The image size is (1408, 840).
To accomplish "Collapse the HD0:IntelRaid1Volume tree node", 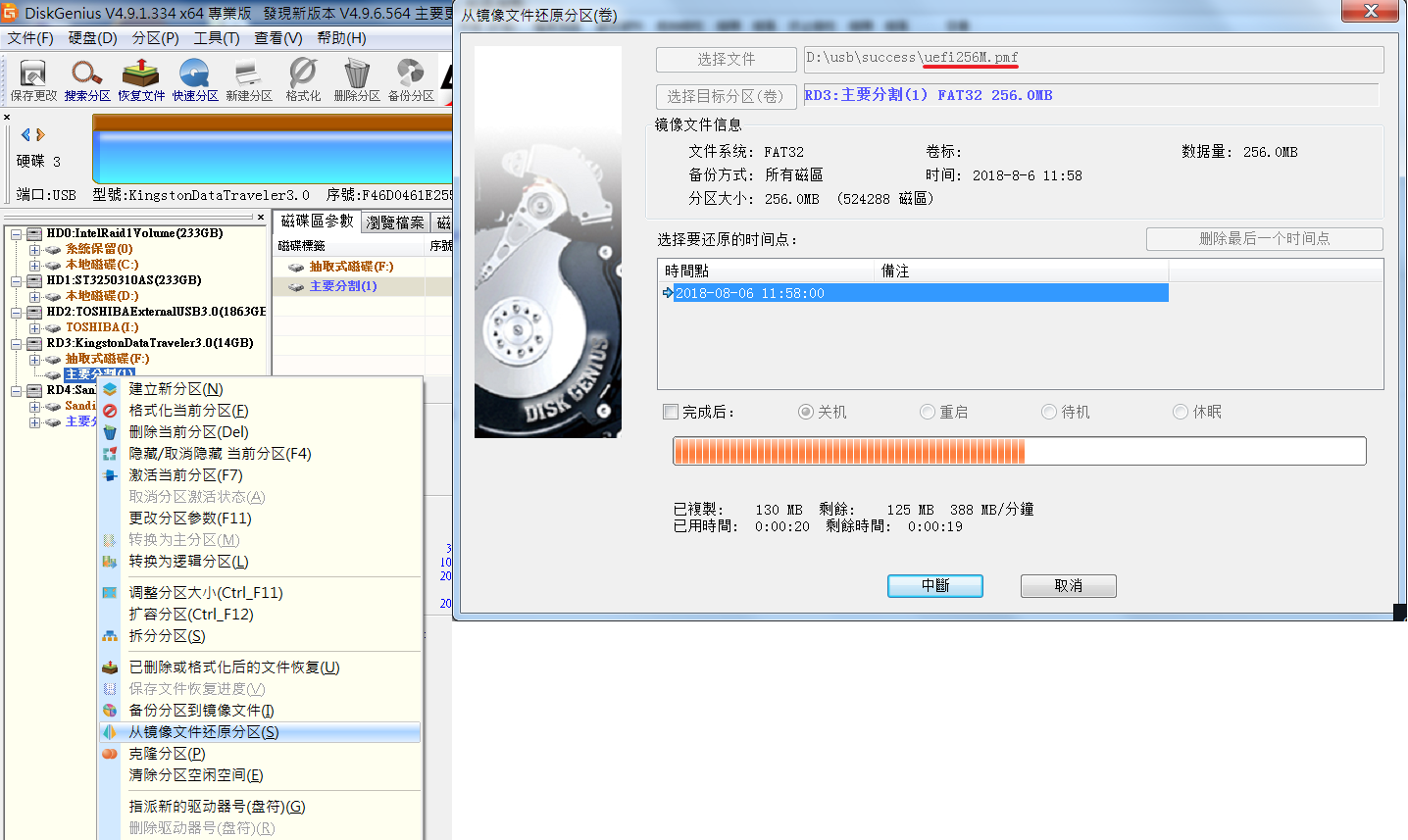I will pos(17,234).
